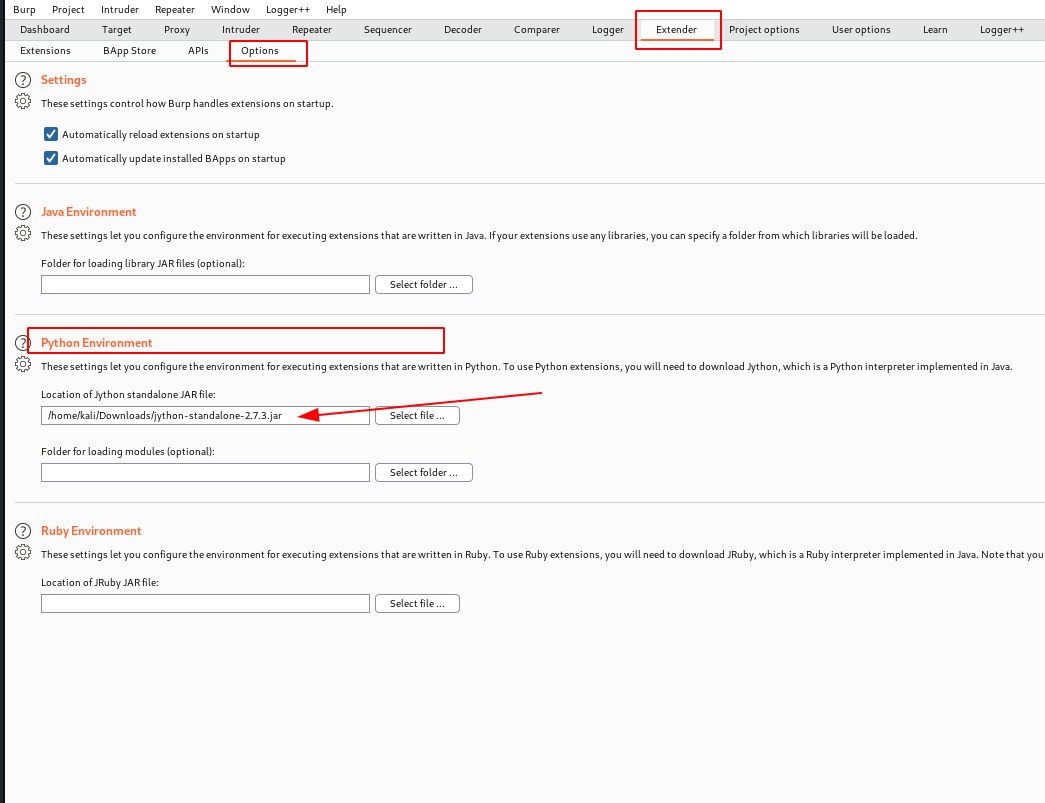Focus the Java library JAR folder field

click(205, 285)
